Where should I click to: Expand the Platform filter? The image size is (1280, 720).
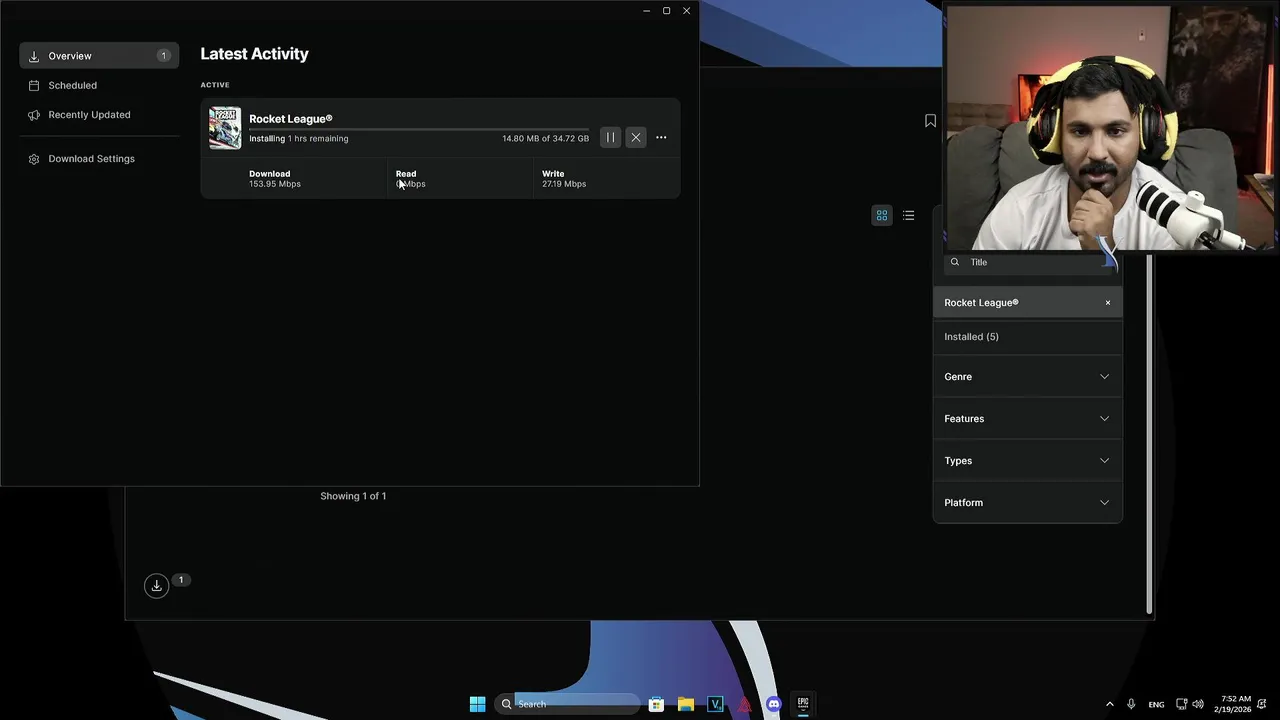coord(1028,503)
